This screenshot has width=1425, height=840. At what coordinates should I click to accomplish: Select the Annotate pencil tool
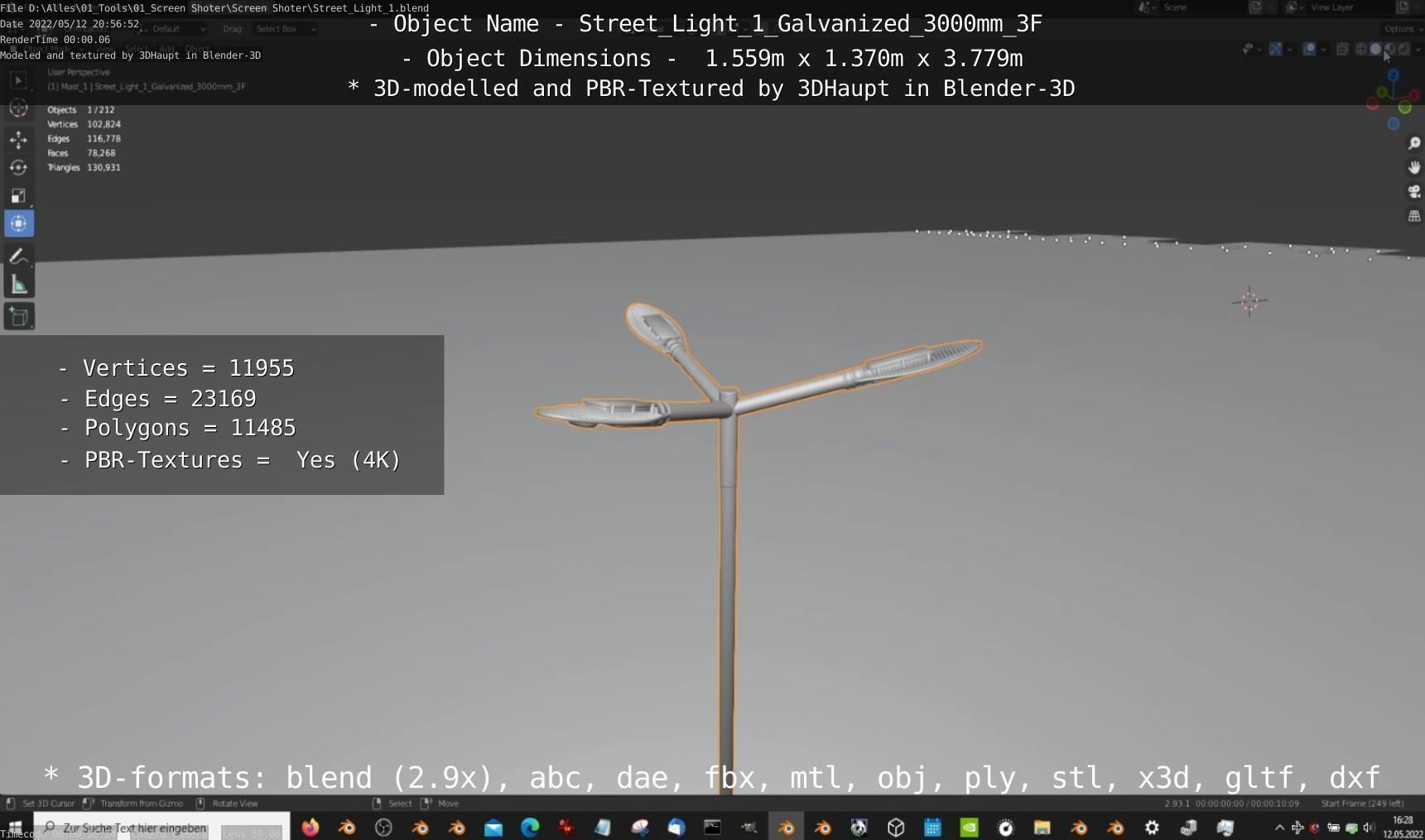(18, 257)
